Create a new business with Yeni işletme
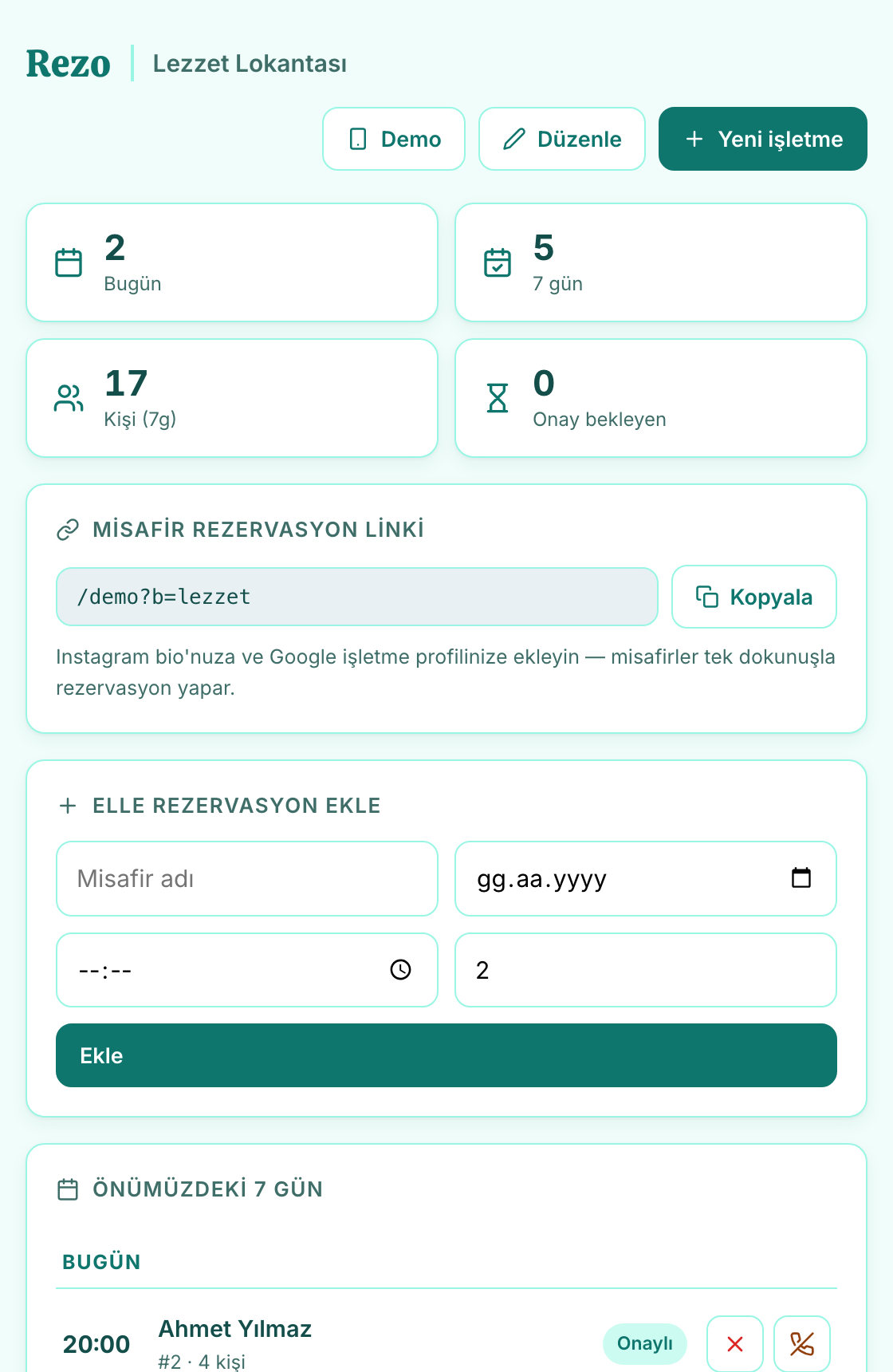Screen dimensions: 893x1372 pos(763,139)
